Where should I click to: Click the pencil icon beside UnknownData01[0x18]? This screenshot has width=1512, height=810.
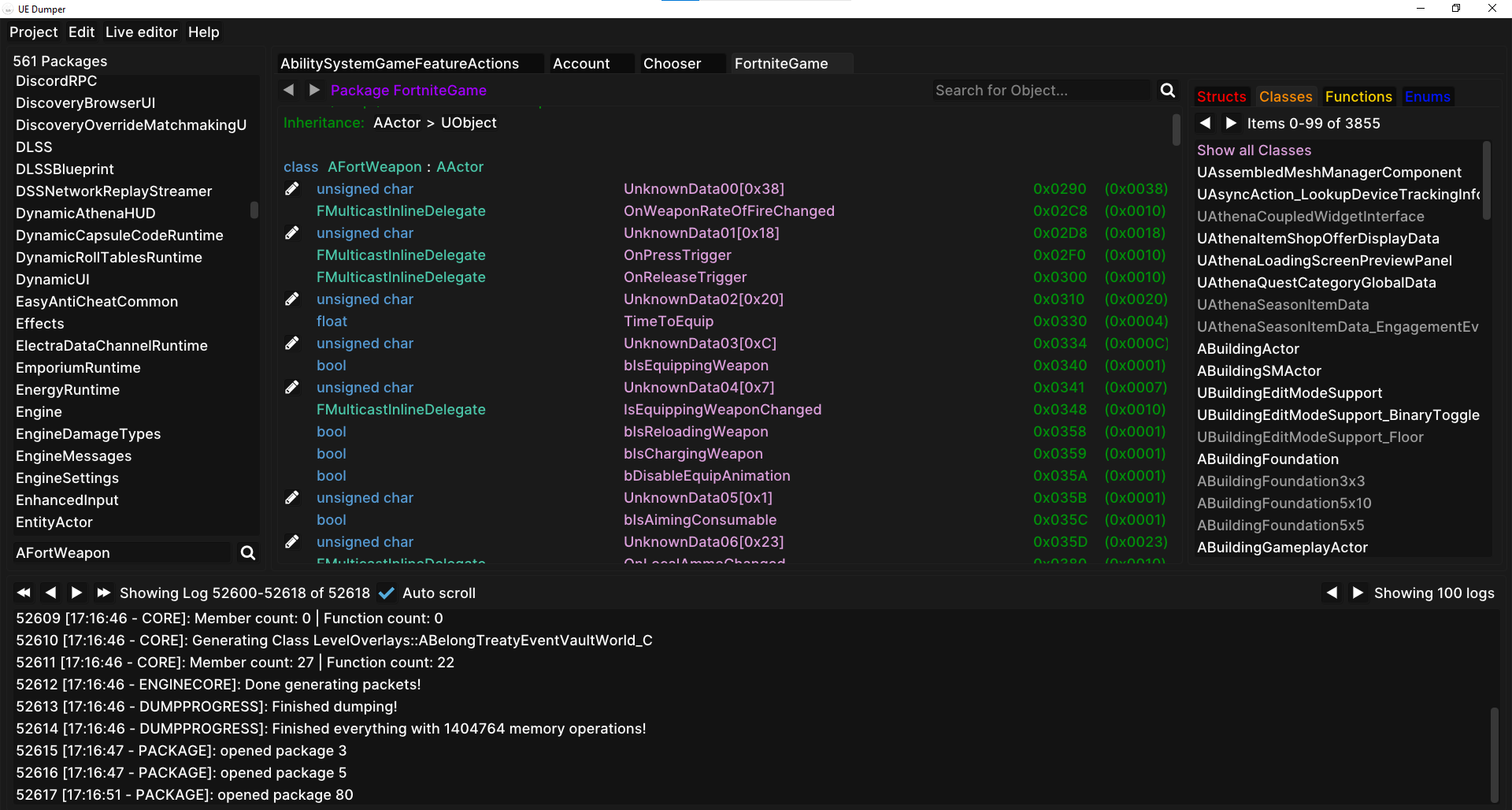tap(292, 232)
